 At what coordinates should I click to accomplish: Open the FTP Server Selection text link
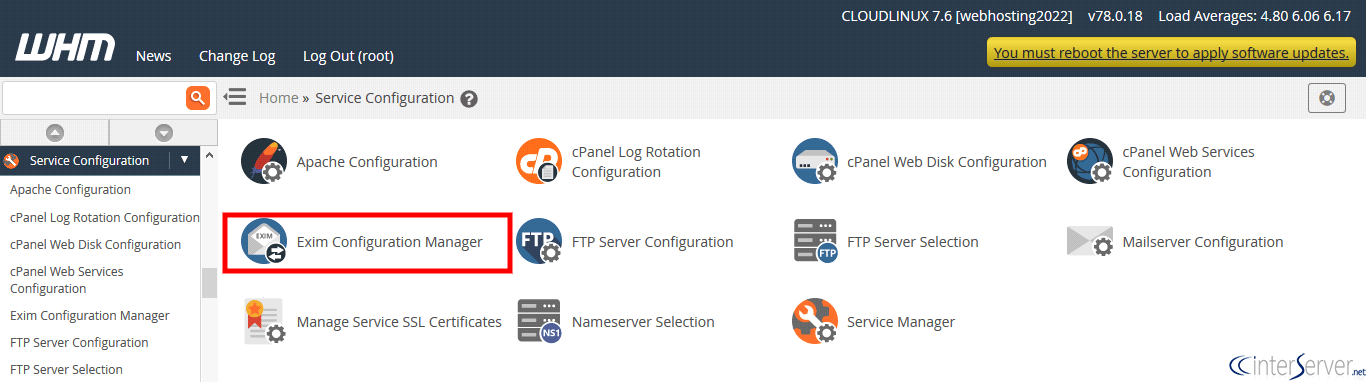[913, 242]
